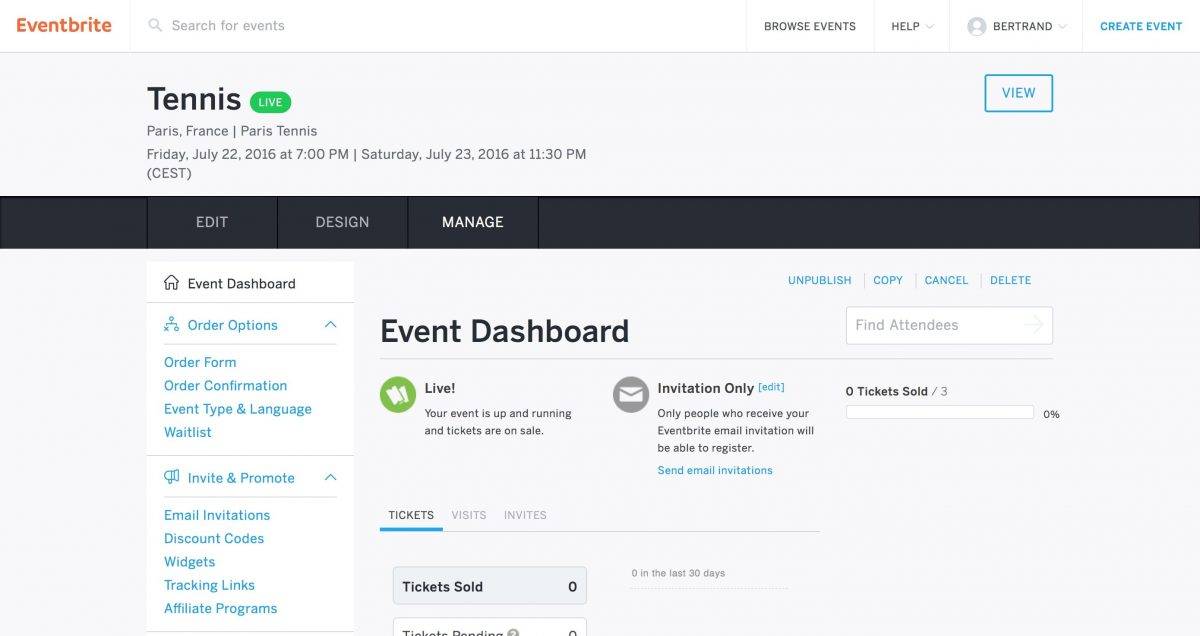
Task: Click the tickets sold progress bar
Action: pyautogui.click(x=939, y=412)
